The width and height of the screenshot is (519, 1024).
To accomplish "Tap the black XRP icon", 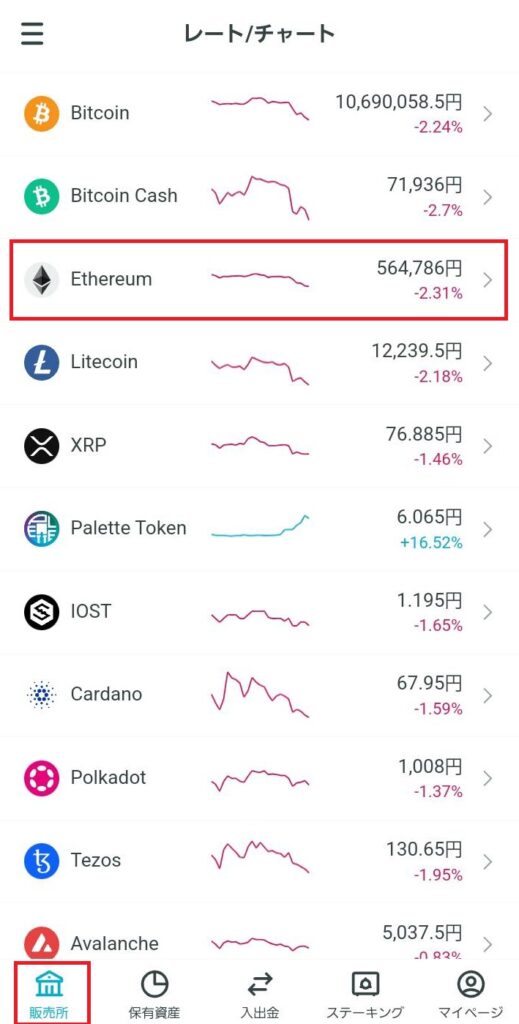I will (x=42, y=446).
